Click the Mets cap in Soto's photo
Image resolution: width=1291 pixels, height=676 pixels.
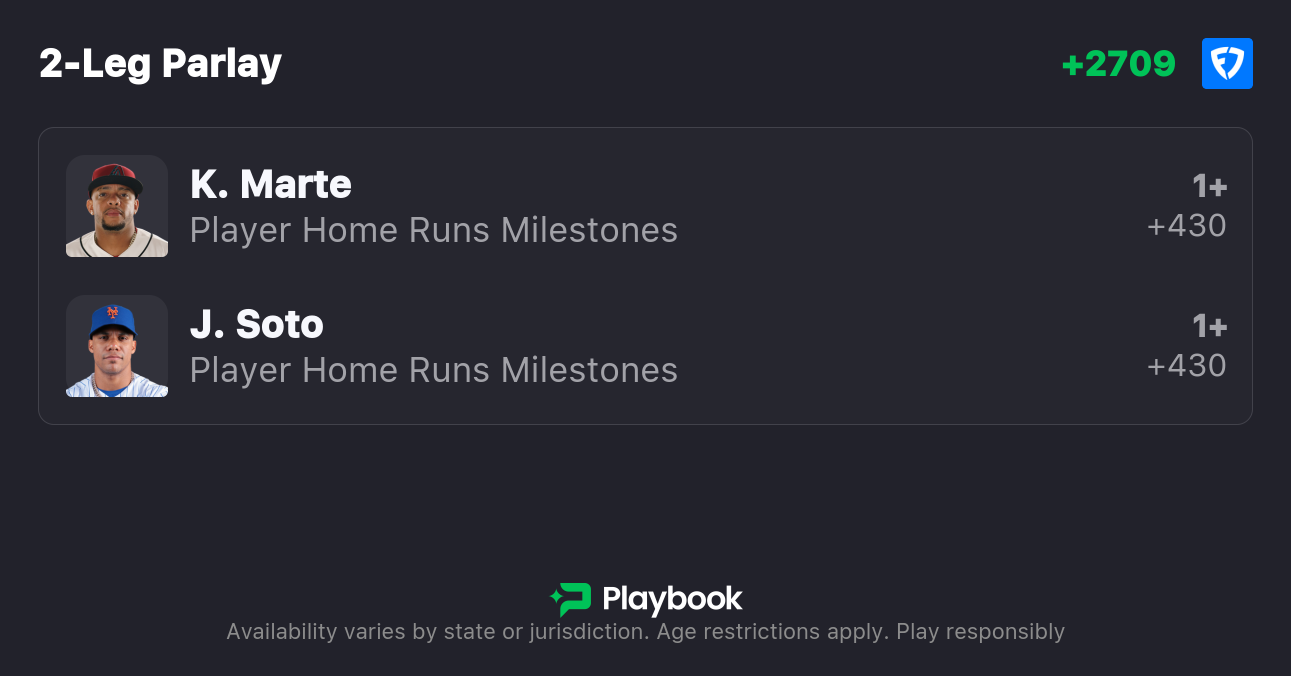pyautogui.click(x=111, y=319)
